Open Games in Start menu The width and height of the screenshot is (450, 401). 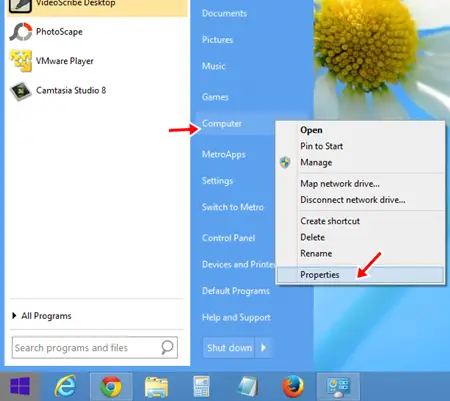tap(215, 97)
